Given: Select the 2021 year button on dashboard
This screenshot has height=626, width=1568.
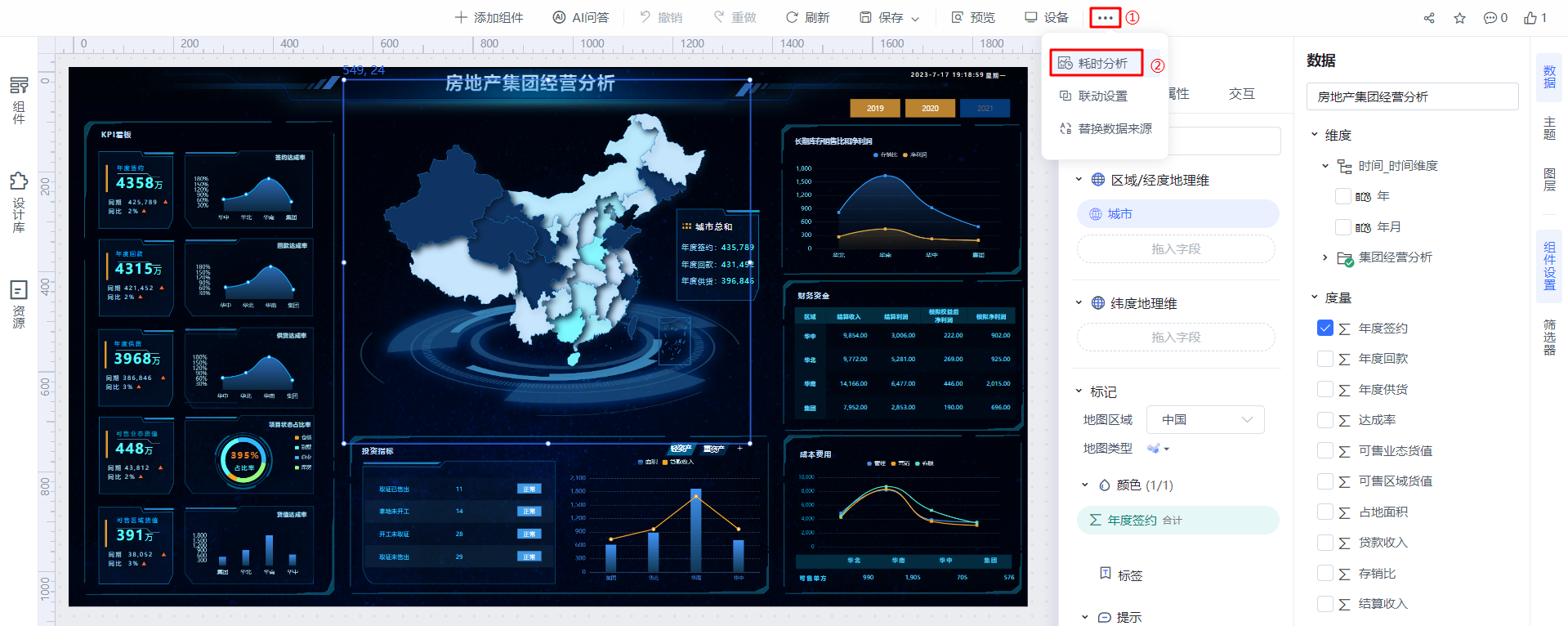Looking at the screenshot, I should point(985,108).
